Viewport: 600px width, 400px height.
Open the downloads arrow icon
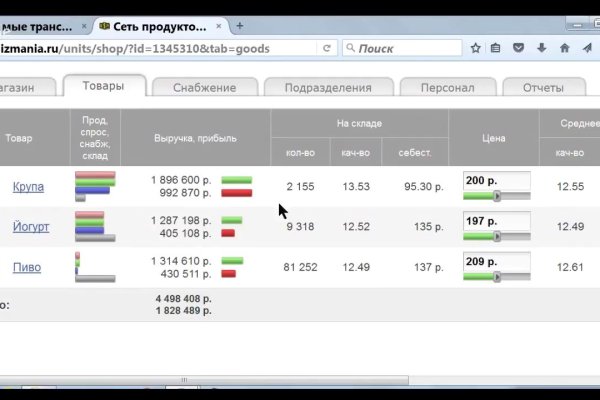pyautogui.click(x=540, y=47)
